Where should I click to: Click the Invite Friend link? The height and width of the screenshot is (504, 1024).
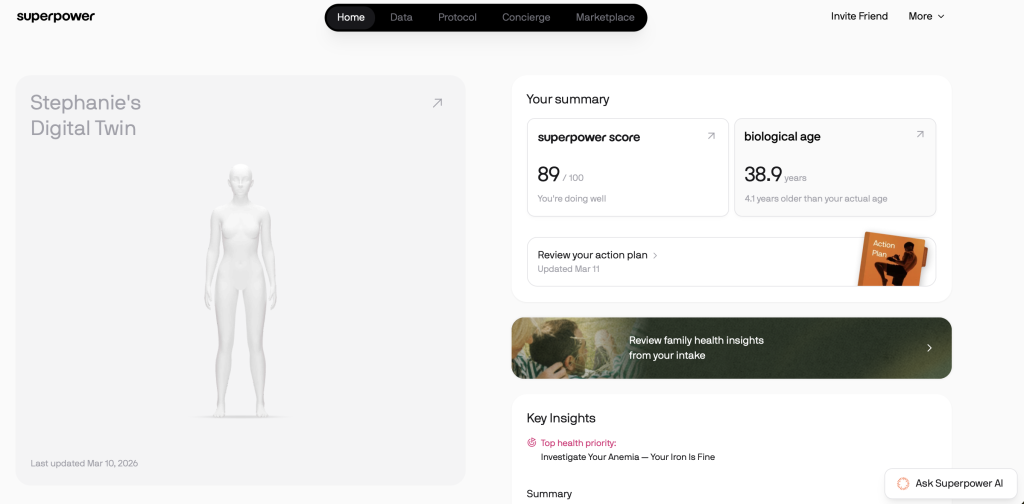point(859,17)
